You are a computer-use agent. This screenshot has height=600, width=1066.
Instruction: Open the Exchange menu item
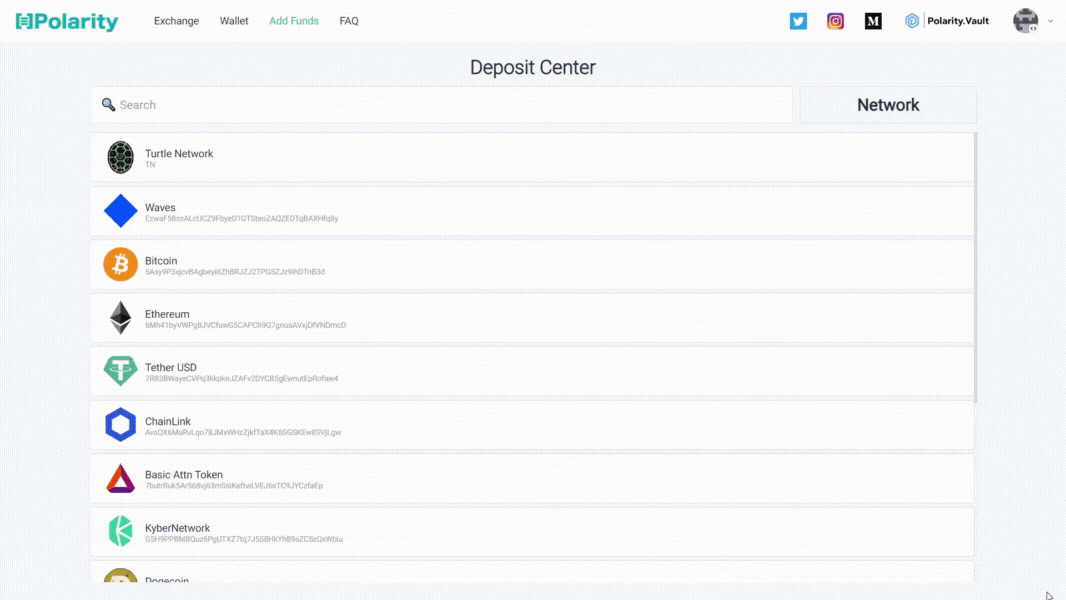176,21
